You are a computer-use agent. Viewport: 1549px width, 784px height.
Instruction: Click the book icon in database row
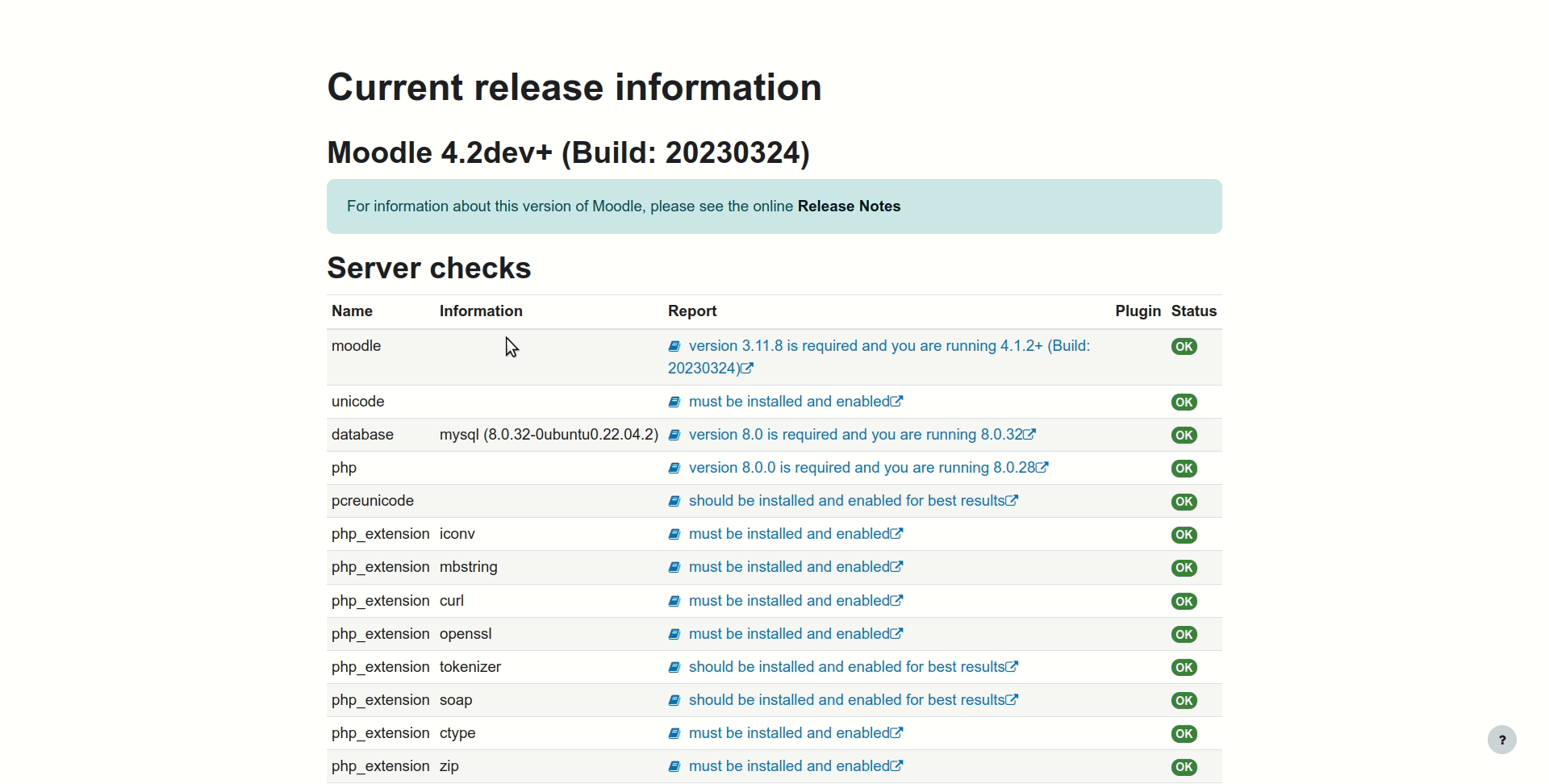[674, 436]
